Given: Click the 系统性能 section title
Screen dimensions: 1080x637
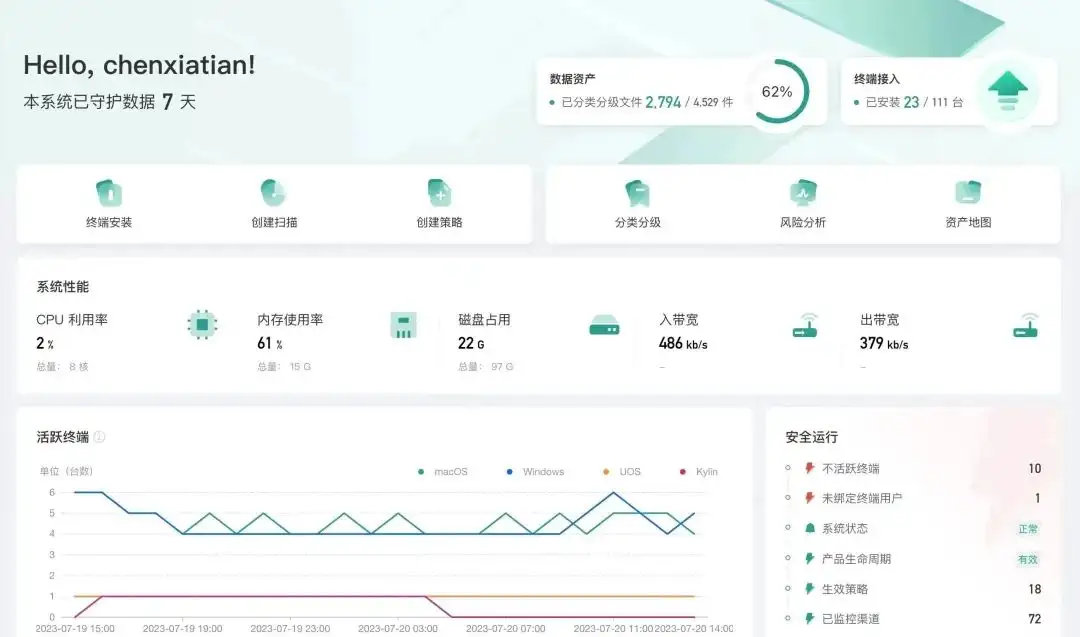Looking at the screenshot, I should pyautogui.click(x=63, y=286).
